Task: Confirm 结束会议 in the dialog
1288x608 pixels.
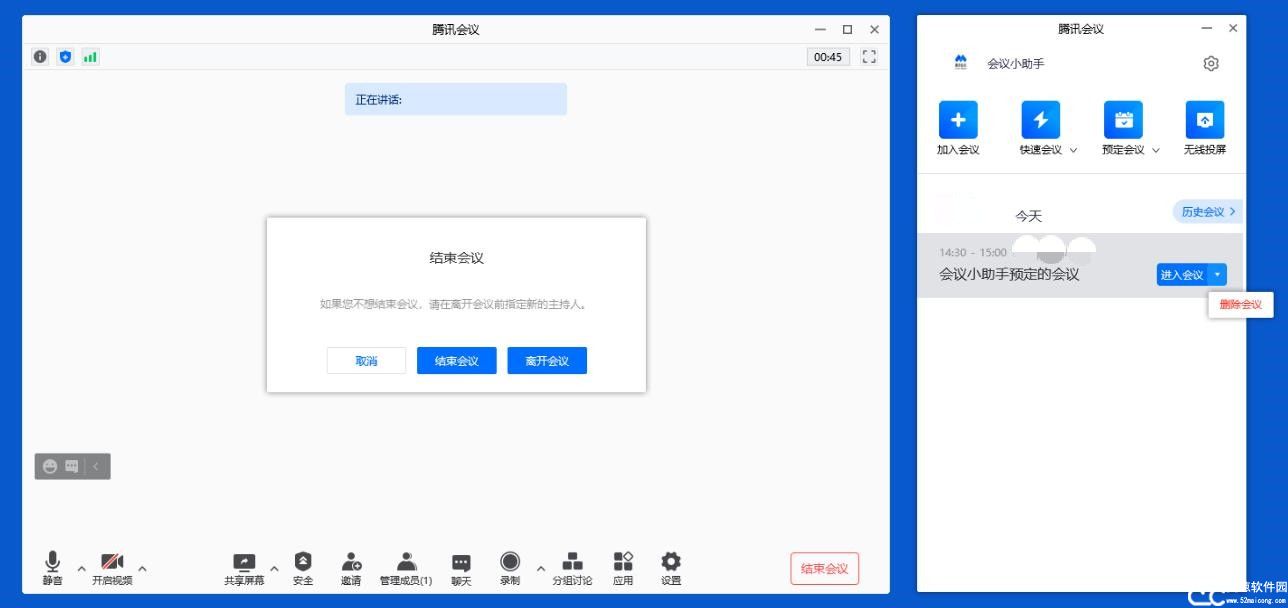Action: click(x=456, y=361)
